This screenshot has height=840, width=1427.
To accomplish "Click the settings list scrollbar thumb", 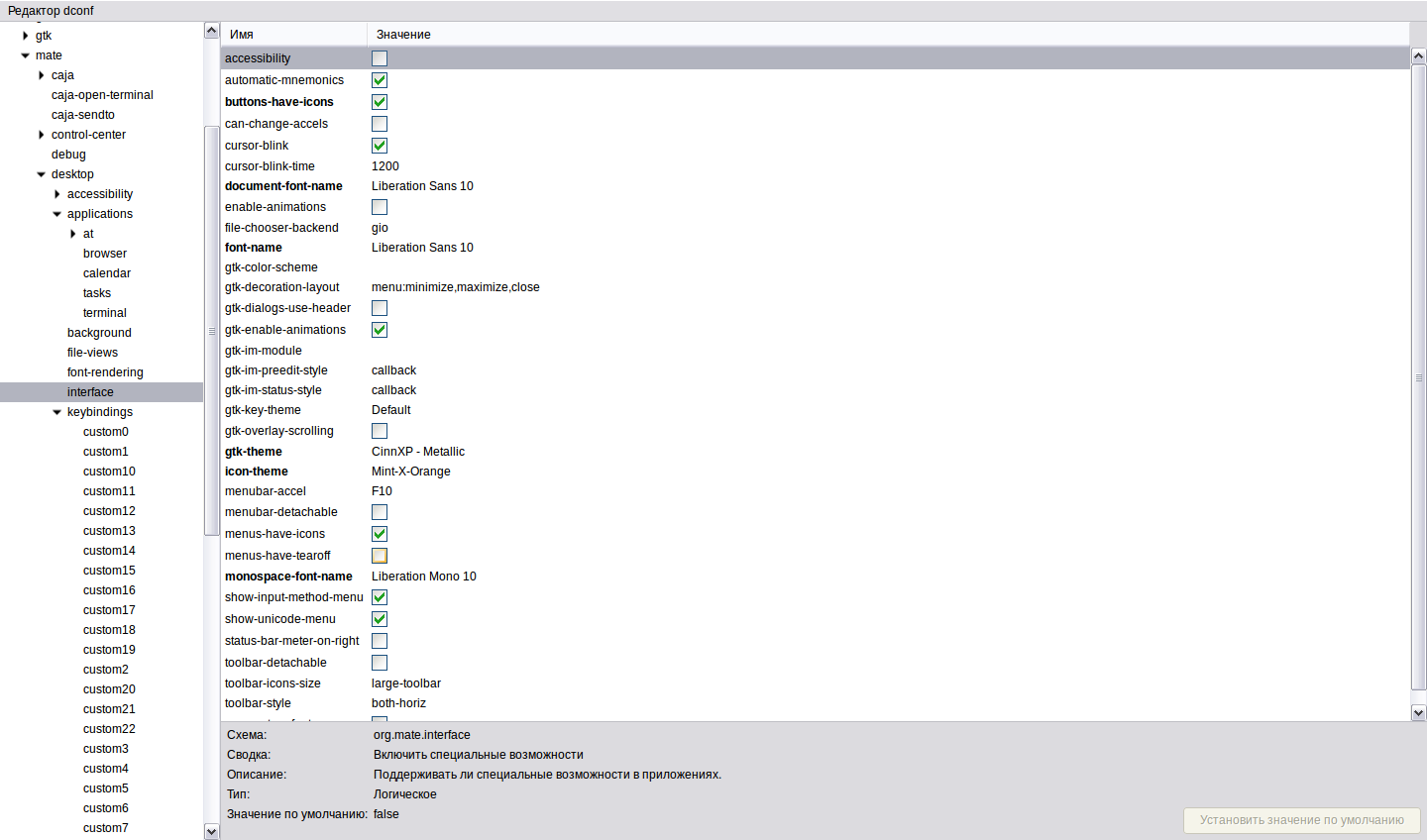I will [x=1418, y=377].
